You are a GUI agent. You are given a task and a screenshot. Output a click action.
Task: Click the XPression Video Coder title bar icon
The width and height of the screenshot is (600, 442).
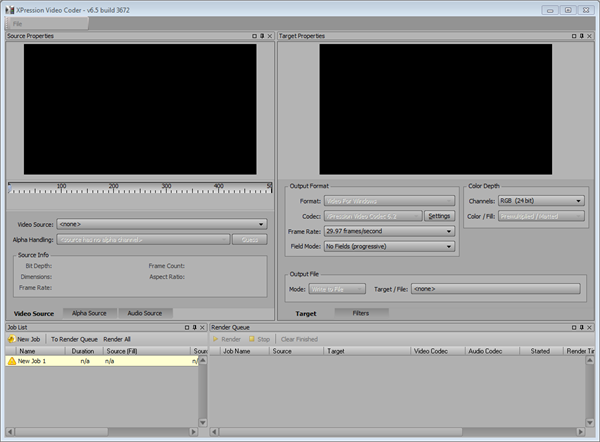[10, 10]
